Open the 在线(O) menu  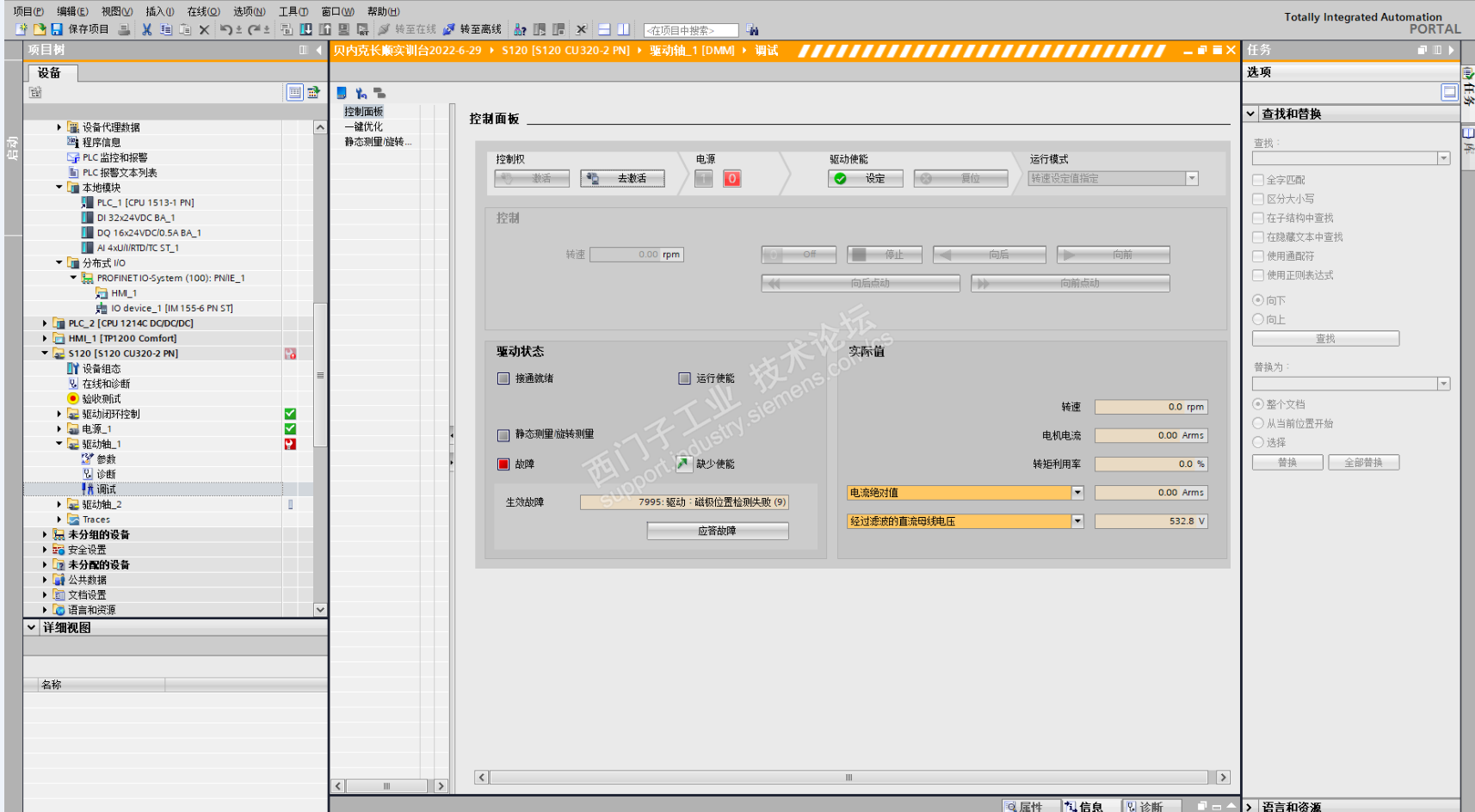coord(204,11)
